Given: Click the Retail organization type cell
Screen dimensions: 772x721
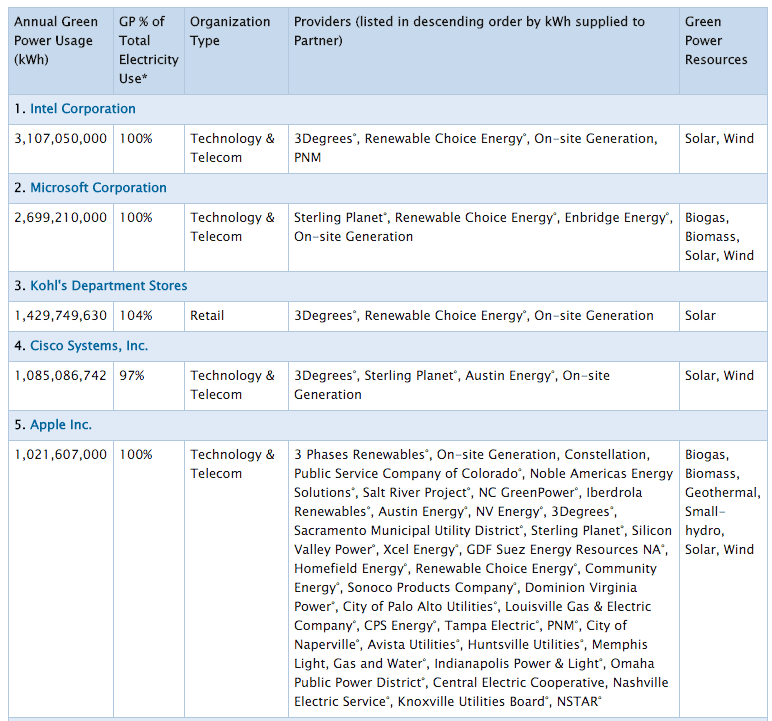Looking at the screenshot, I should click(236, 316).
